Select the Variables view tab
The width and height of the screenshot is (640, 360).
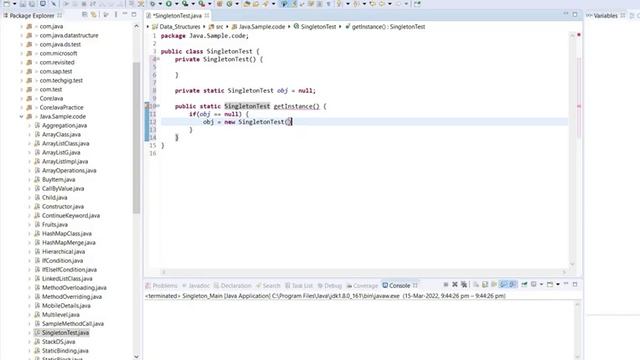(x=605, y=16)
